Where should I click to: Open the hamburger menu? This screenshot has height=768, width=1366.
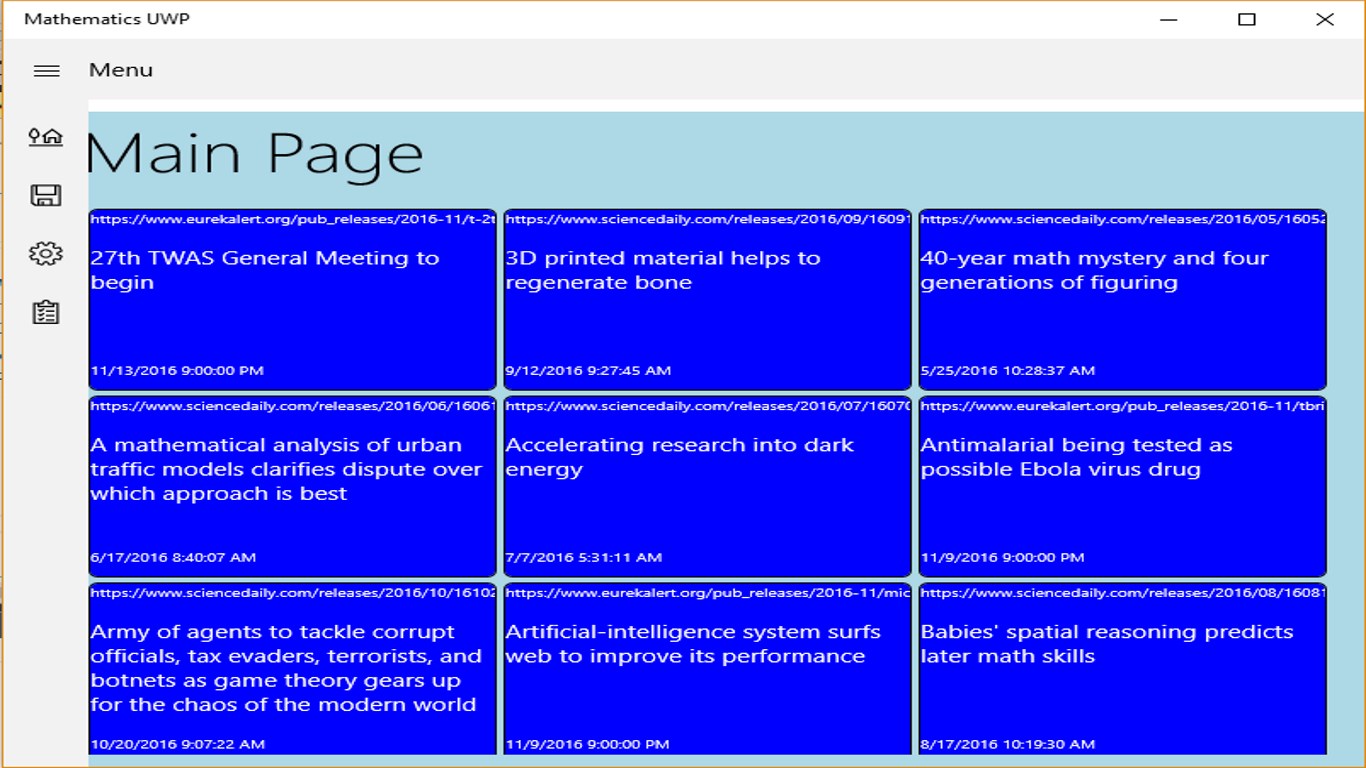click(x=46, y=70)
